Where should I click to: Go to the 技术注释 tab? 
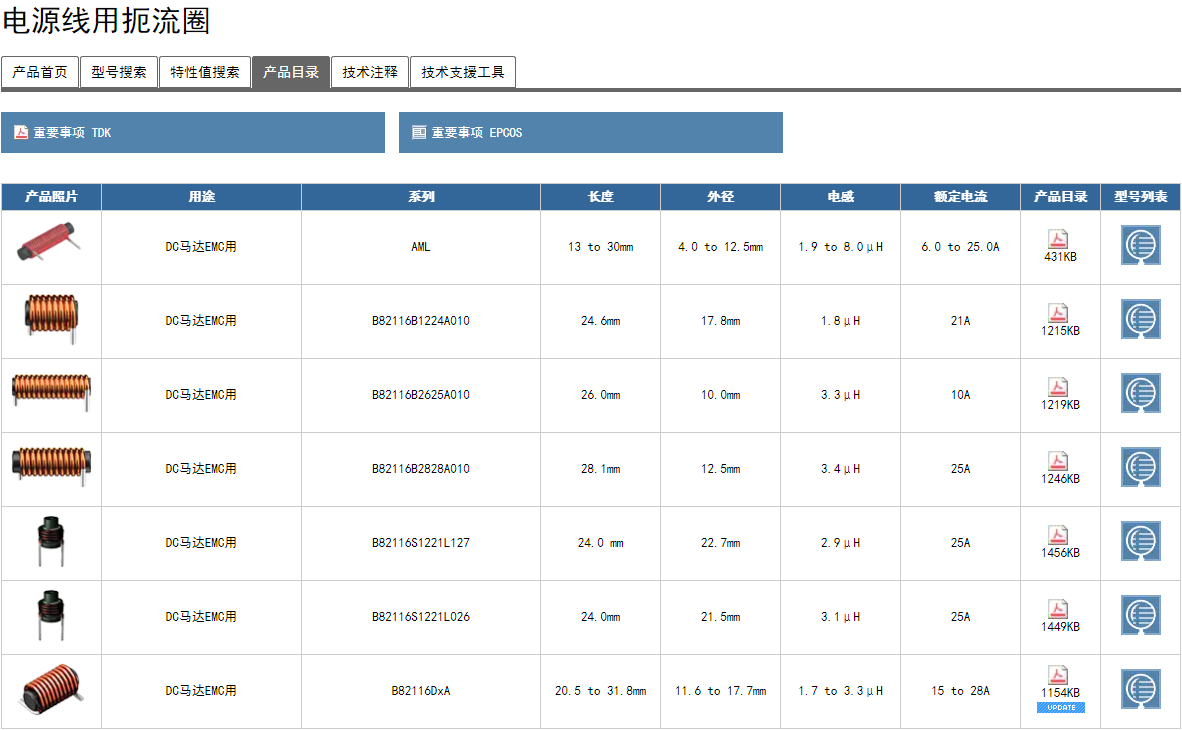pyautogui.click(x=370, y=72)
